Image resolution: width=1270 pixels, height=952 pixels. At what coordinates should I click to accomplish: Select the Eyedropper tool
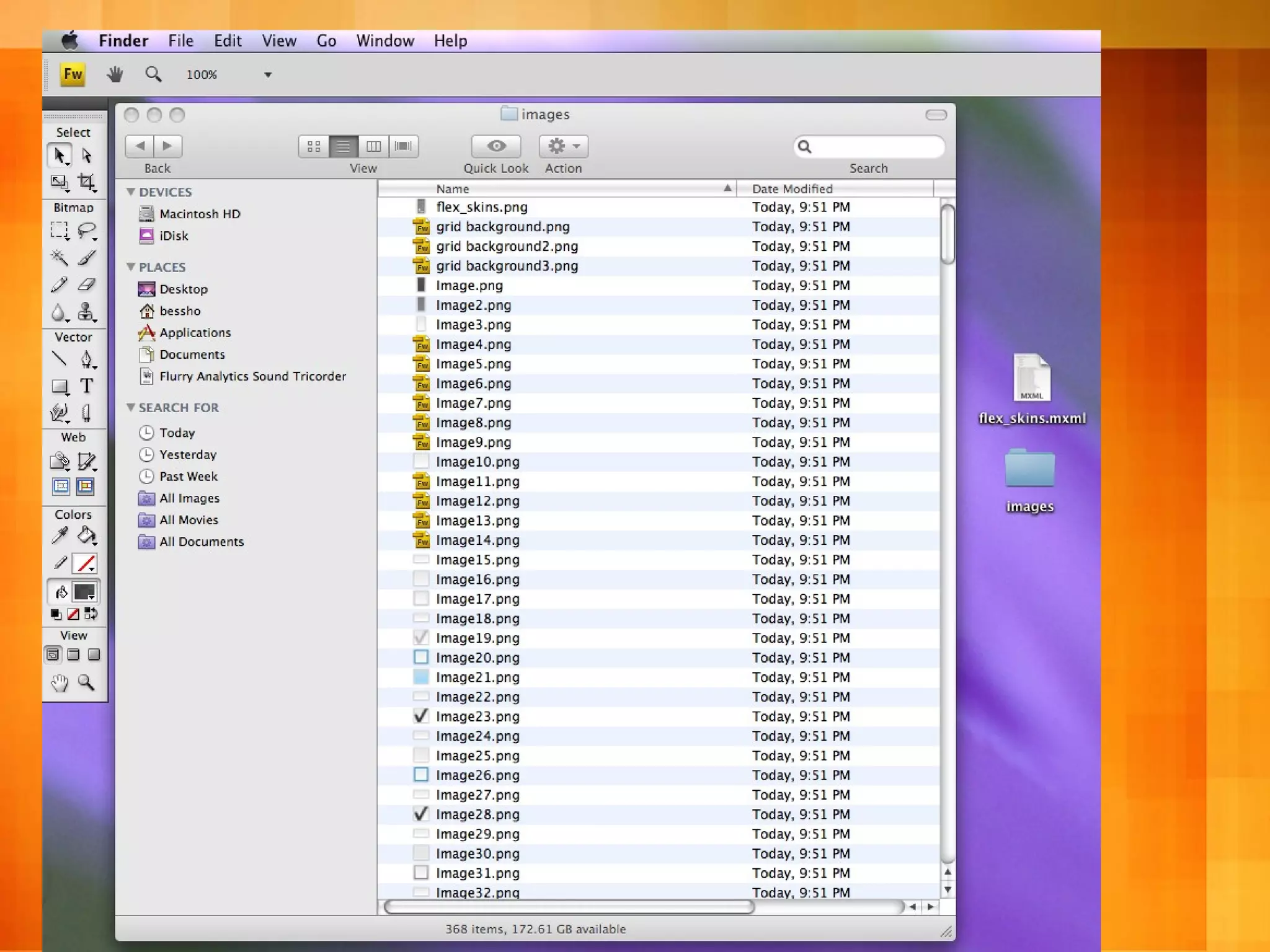(60, 535)
